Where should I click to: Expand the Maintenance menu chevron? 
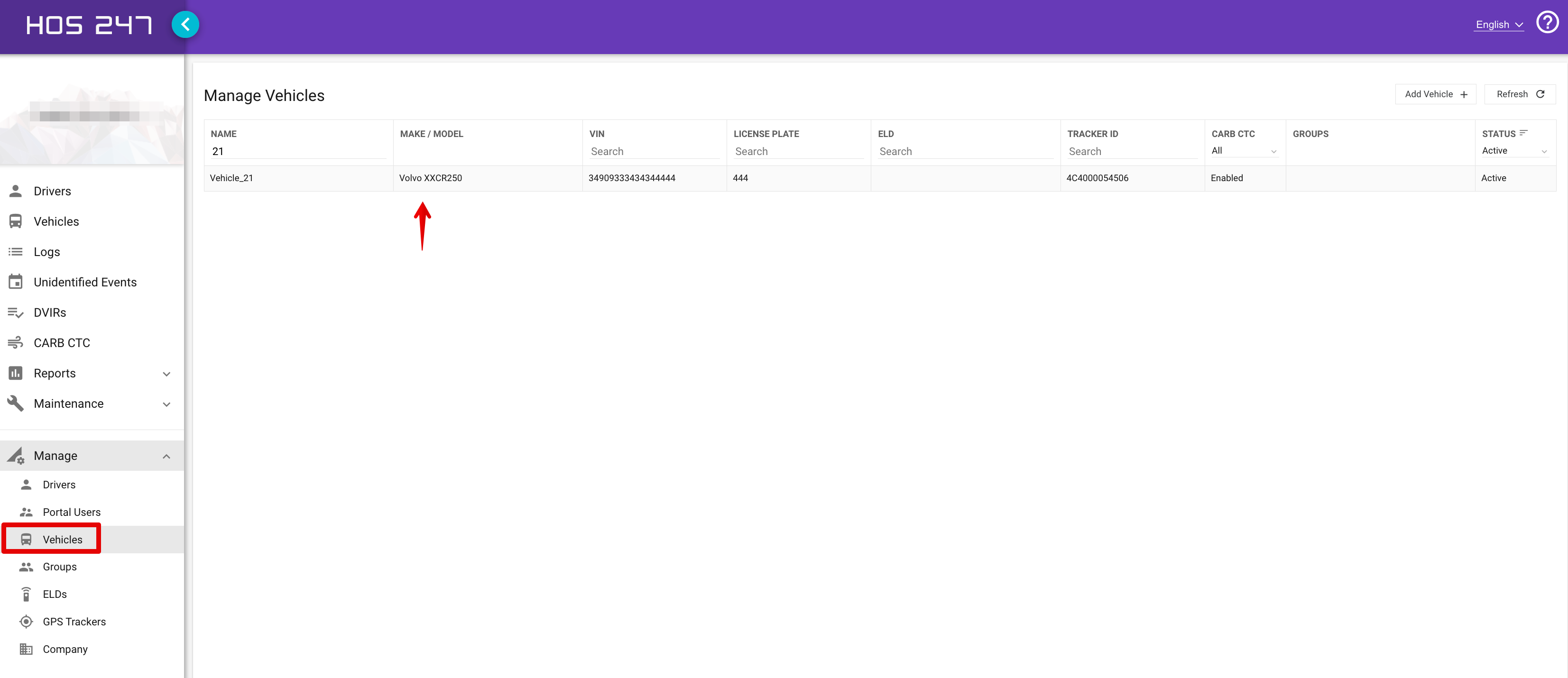pyautogui.click(x=167, y=404)
